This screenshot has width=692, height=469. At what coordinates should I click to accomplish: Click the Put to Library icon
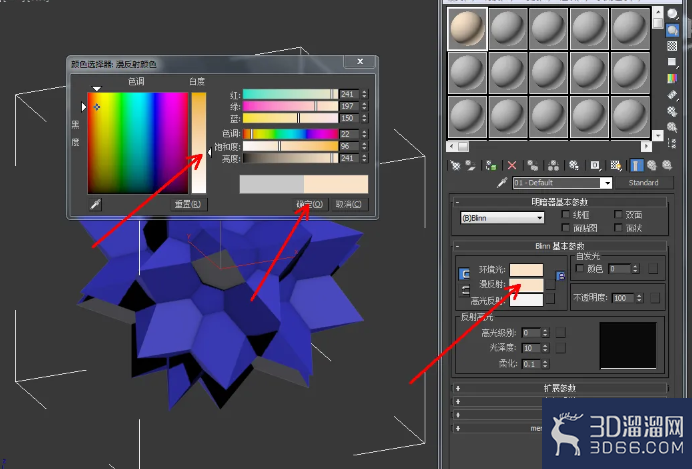(x=574, y=165)
